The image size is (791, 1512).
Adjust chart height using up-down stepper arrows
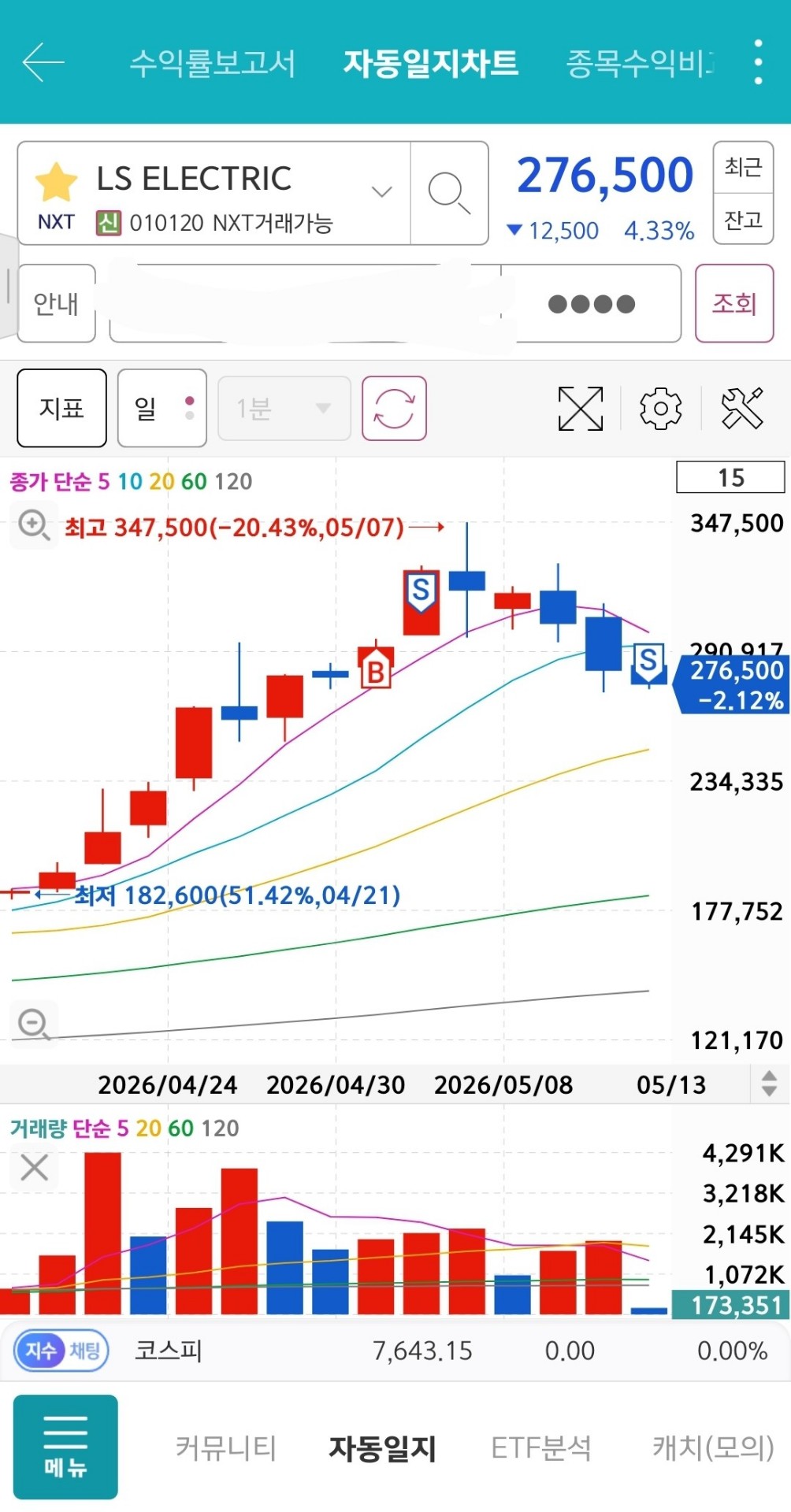coord(770,1084)
